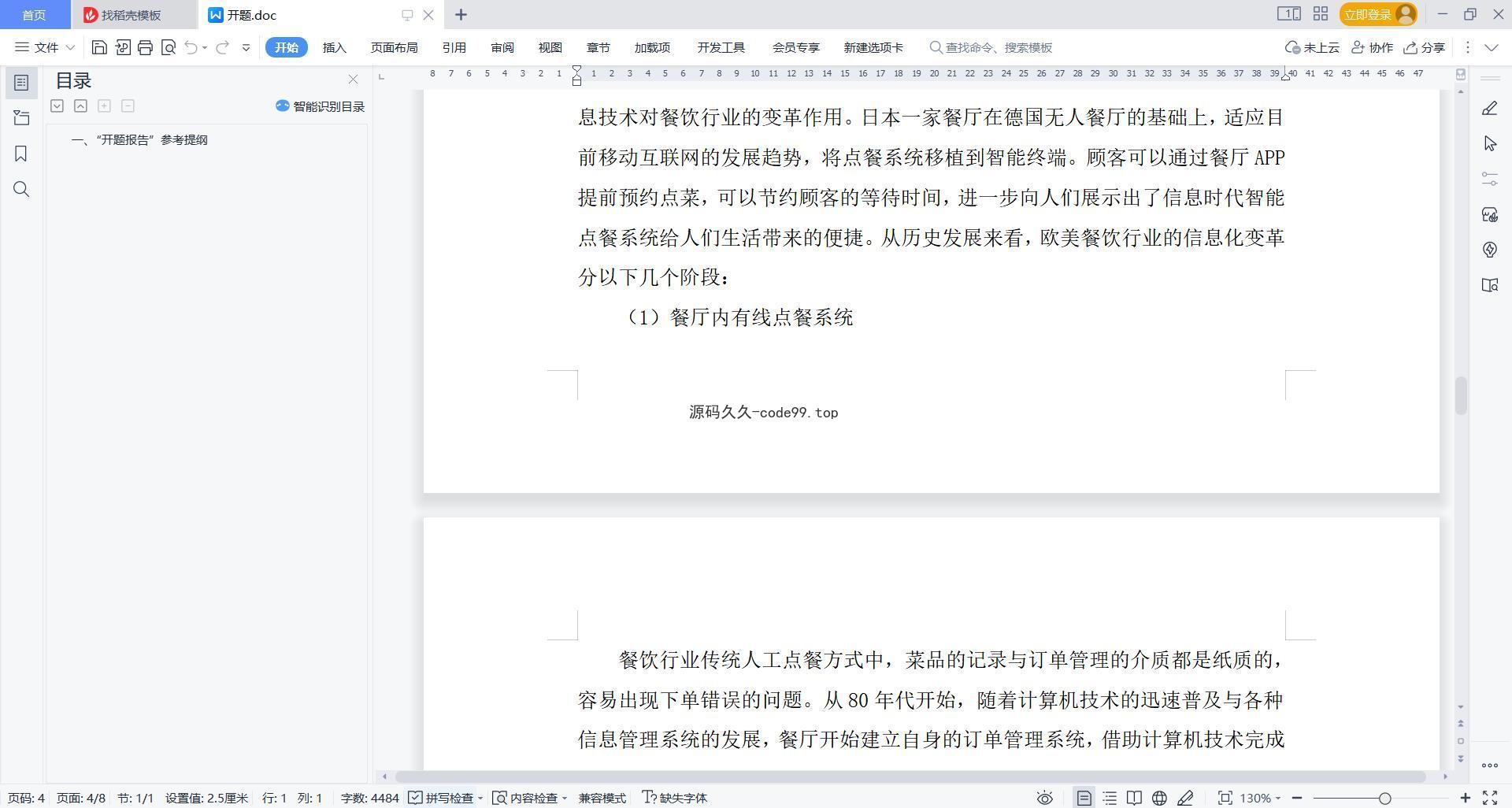Click the Print icon
Viewport: 1512px width, 808px height.
point(145,47)
